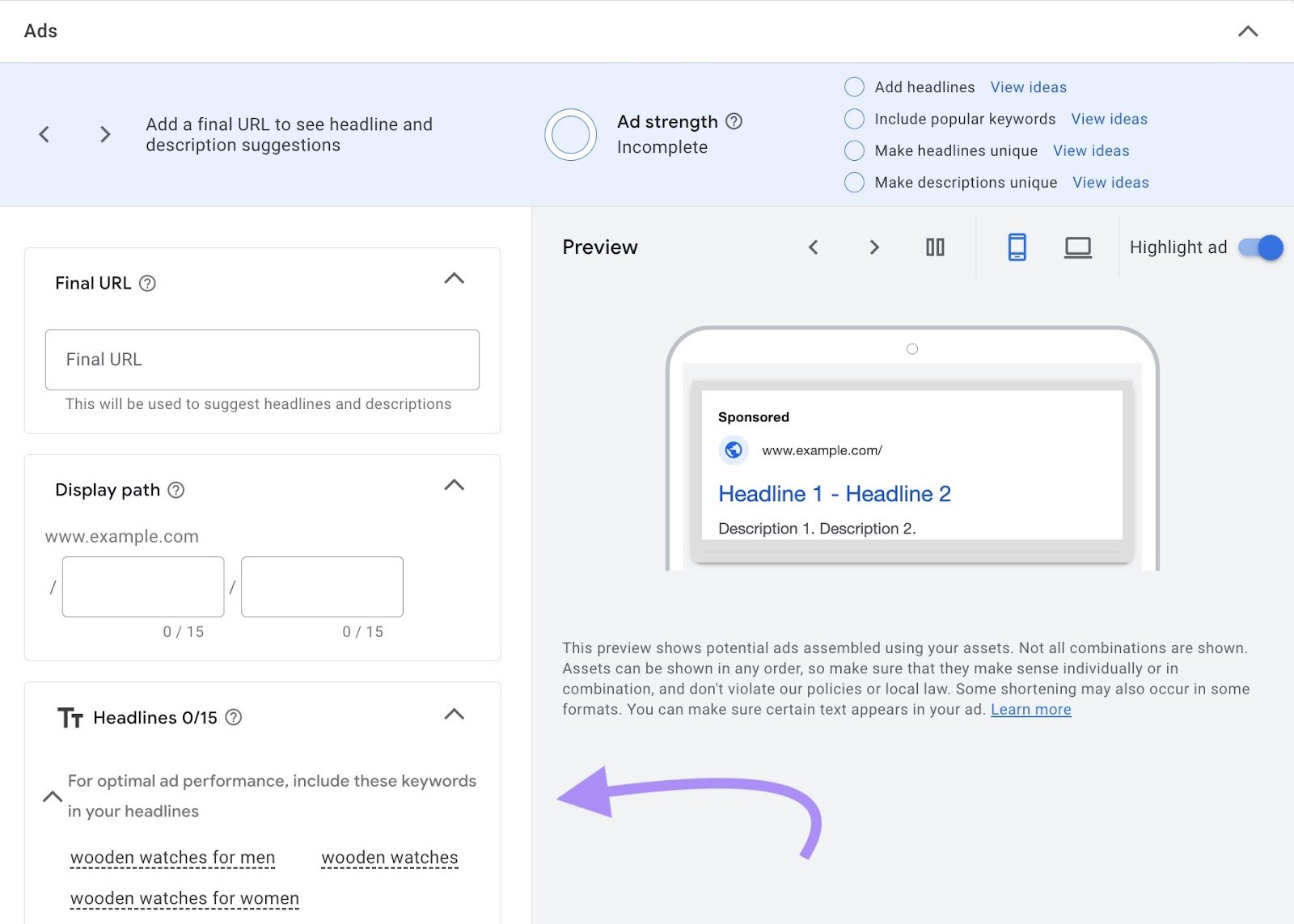Open Ad strength help icon
Screen dimensions: 1294x924
734,121
